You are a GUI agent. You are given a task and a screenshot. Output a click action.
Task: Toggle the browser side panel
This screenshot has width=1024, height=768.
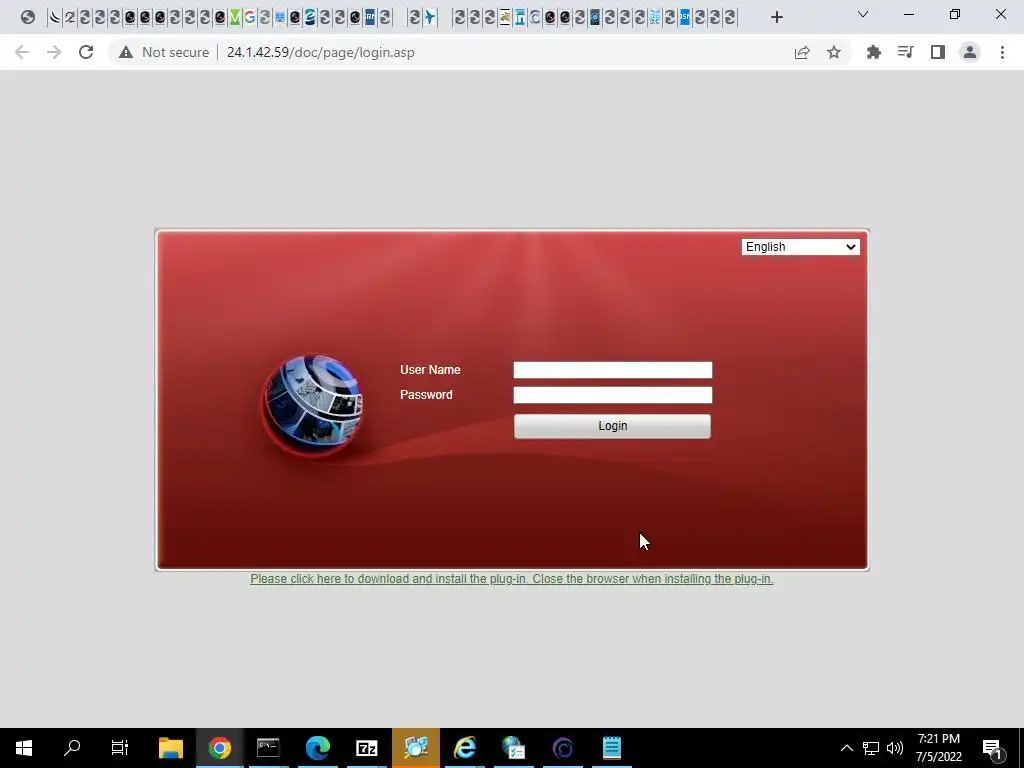938,52
